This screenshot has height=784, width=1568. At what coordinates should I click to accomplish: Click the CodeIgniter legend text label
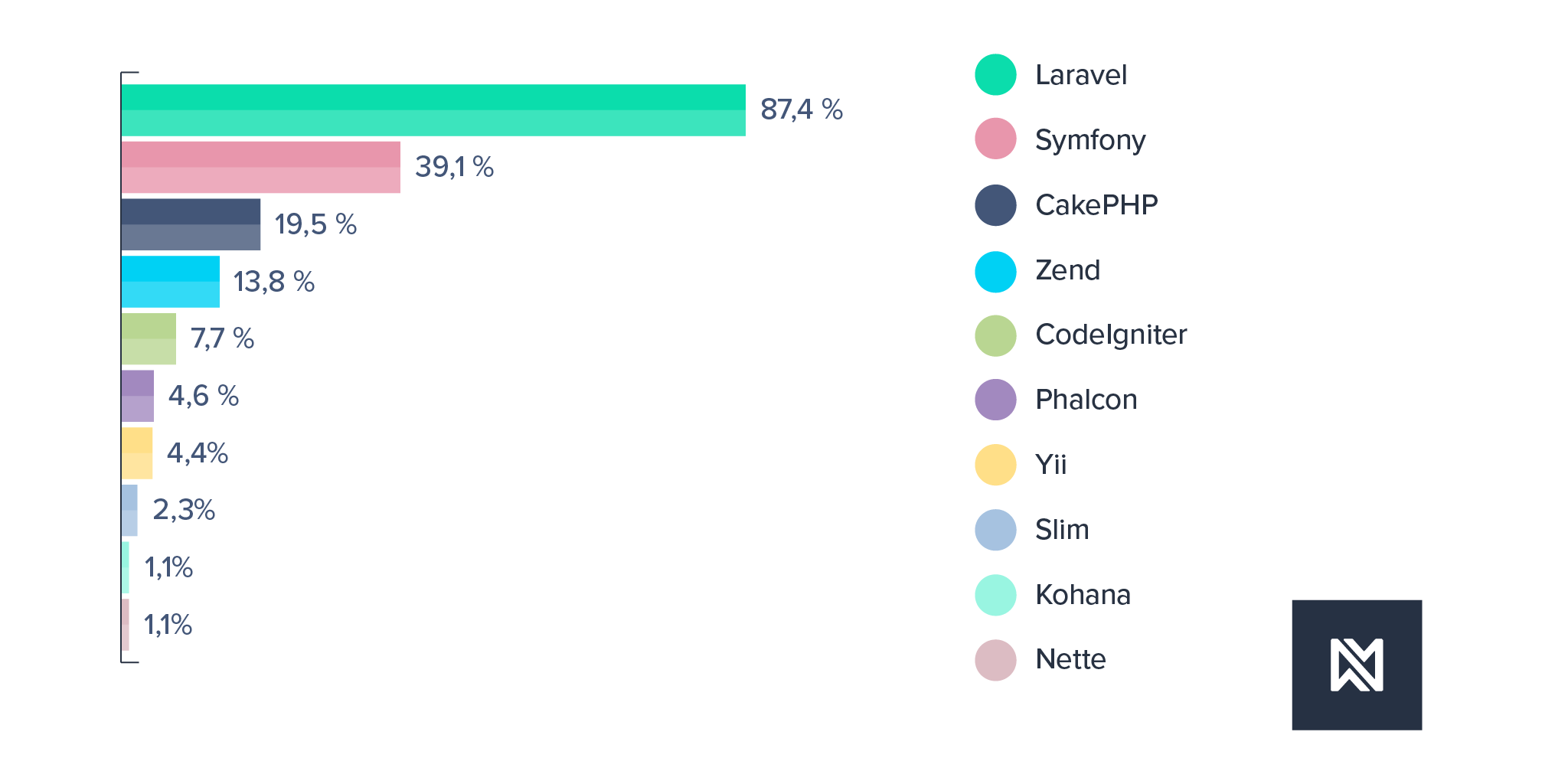coord(1111,335)
